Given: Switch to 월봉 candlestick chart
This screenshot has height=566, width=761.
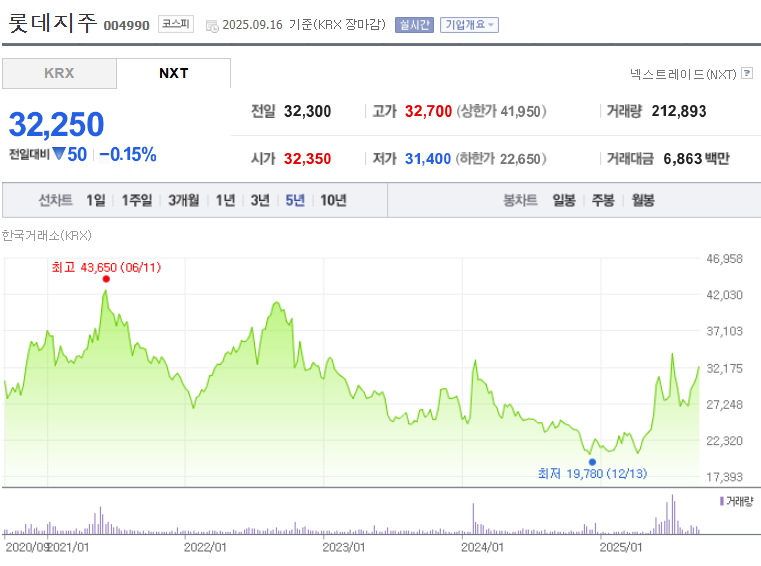Looking at the screenshot, I should (643, 200).
